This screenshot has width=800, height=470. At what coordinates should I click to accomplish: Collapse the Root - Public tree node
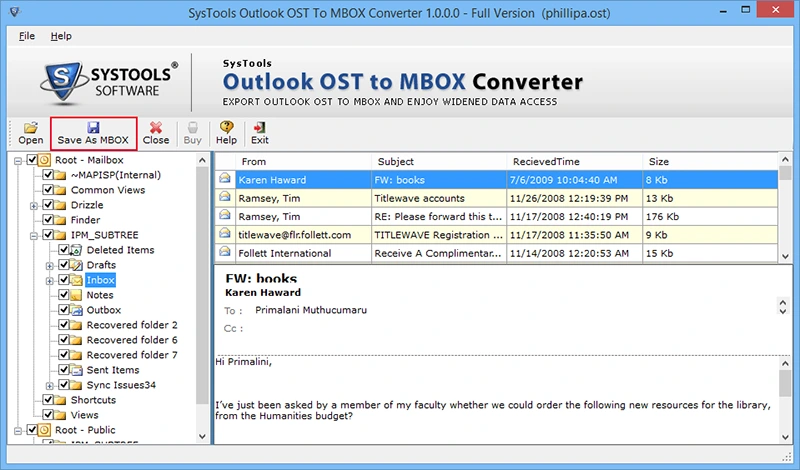[18, 431]
